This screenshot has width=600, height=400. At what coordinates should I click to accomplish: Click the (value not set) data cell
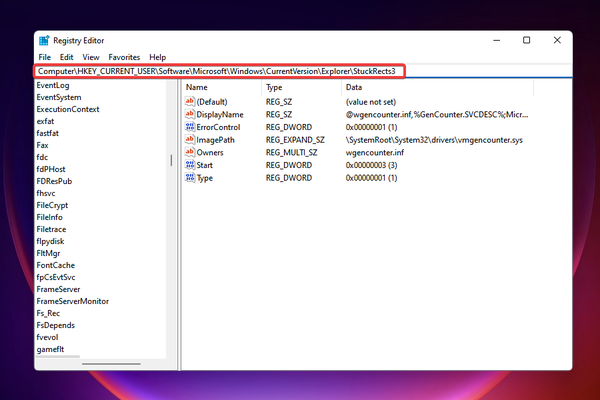370,102
